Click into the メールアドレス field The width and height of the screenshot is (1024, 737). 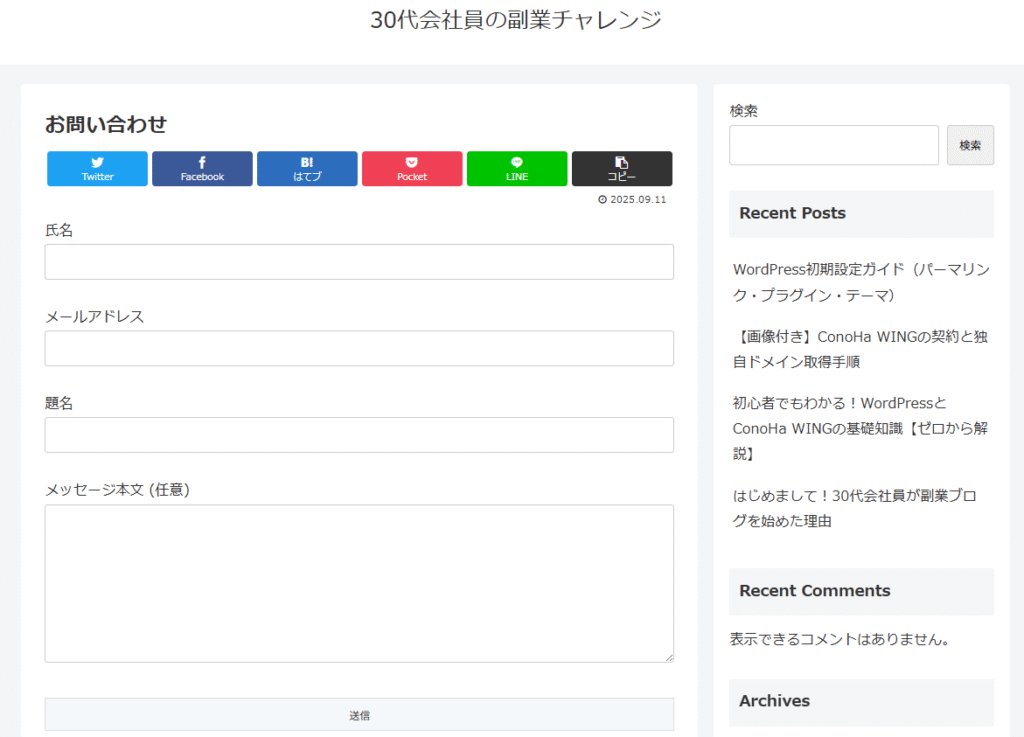click(x=359, y=349)
